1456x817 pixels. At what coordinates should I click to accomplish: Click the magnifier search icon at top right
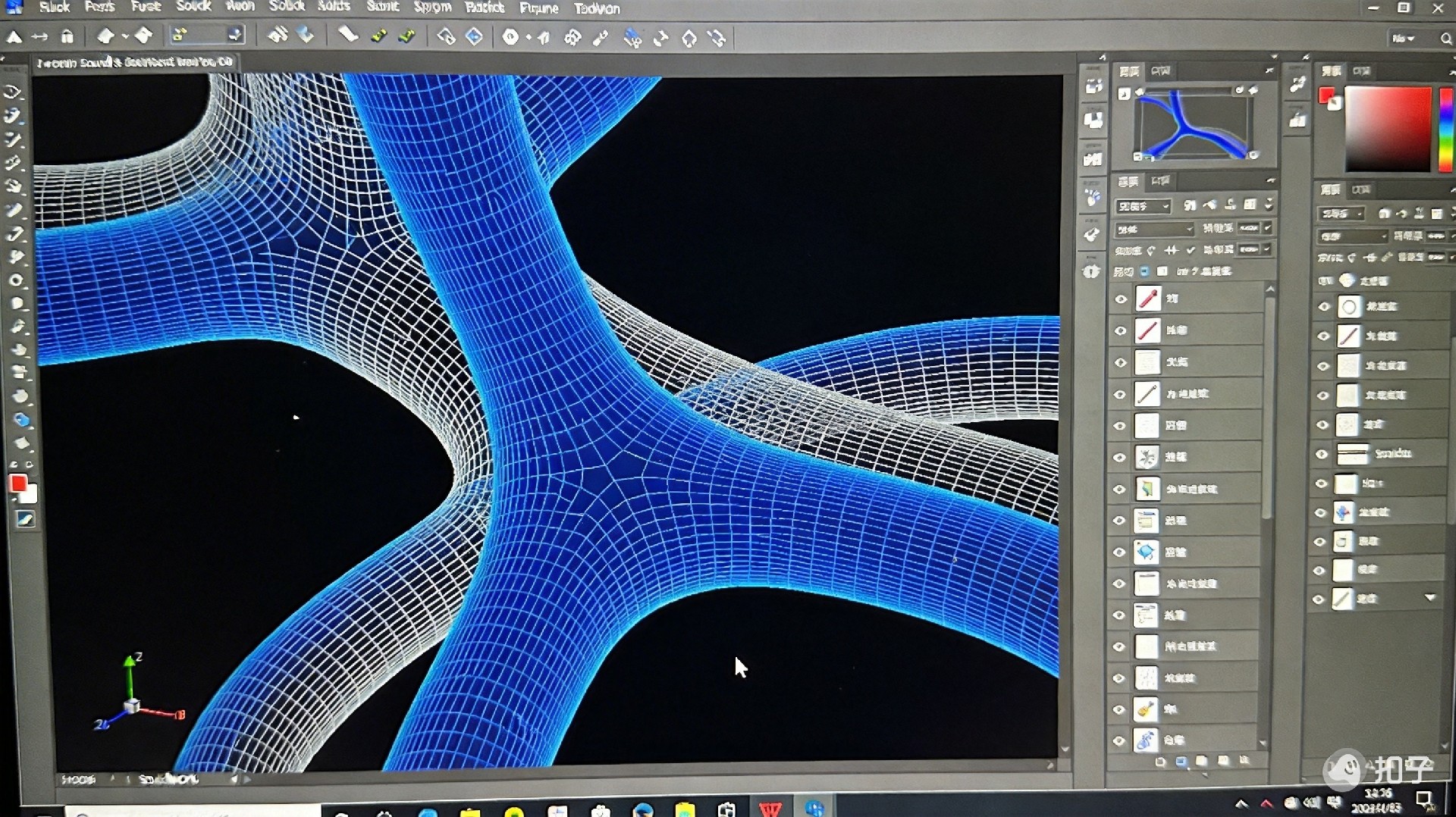(1445, 38)
